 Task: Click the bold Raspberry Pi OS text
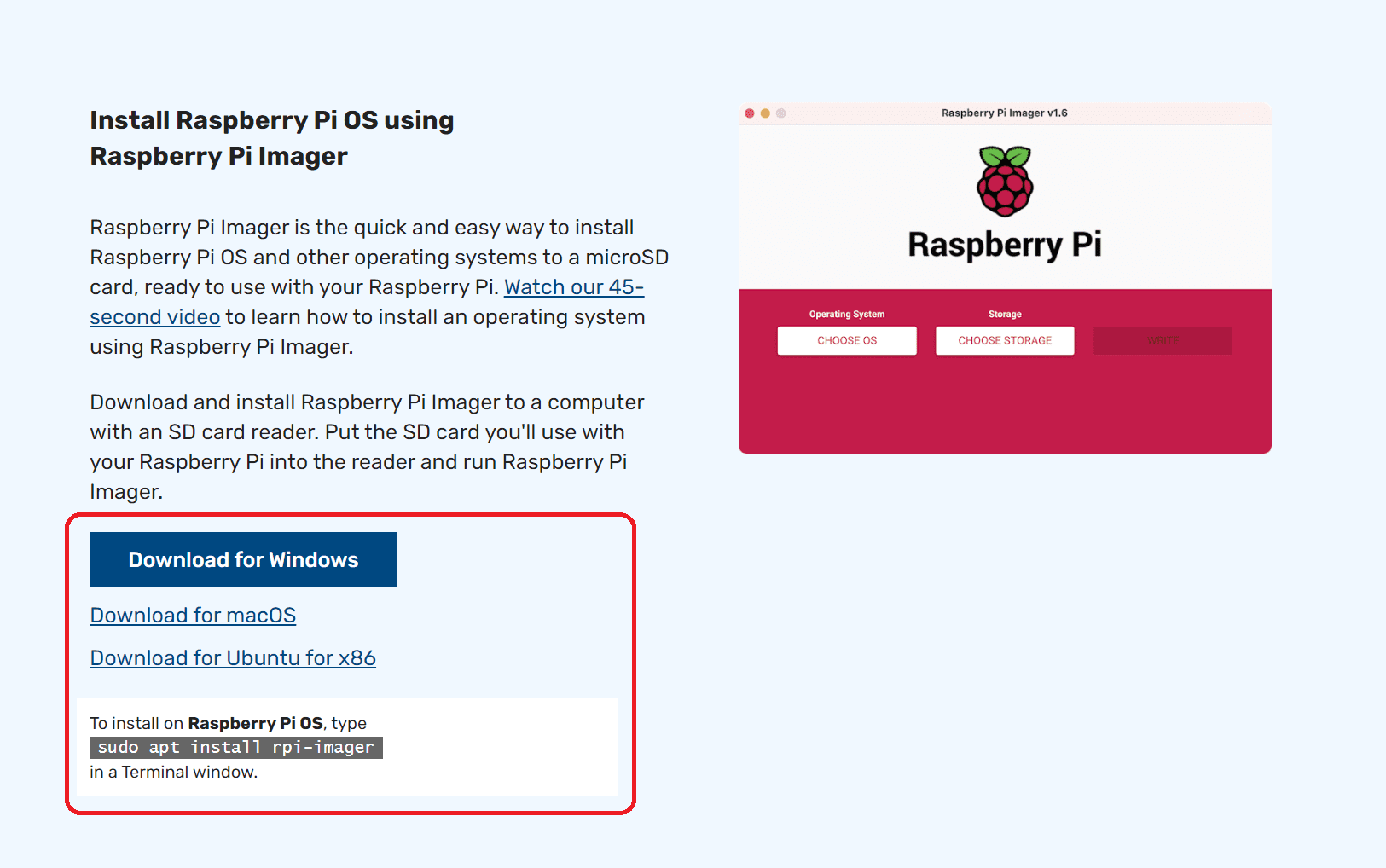tap(255, 723)
